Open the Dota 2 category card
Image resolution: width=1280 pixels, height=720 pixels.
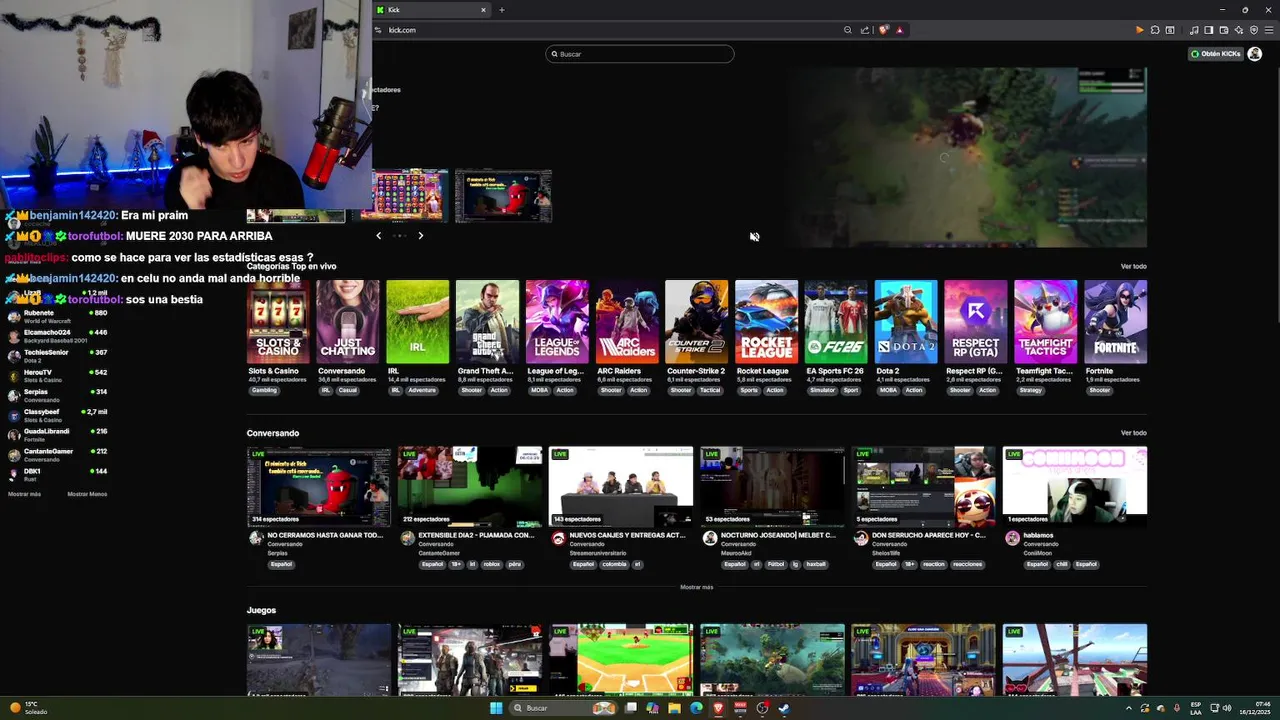point(906,322)
